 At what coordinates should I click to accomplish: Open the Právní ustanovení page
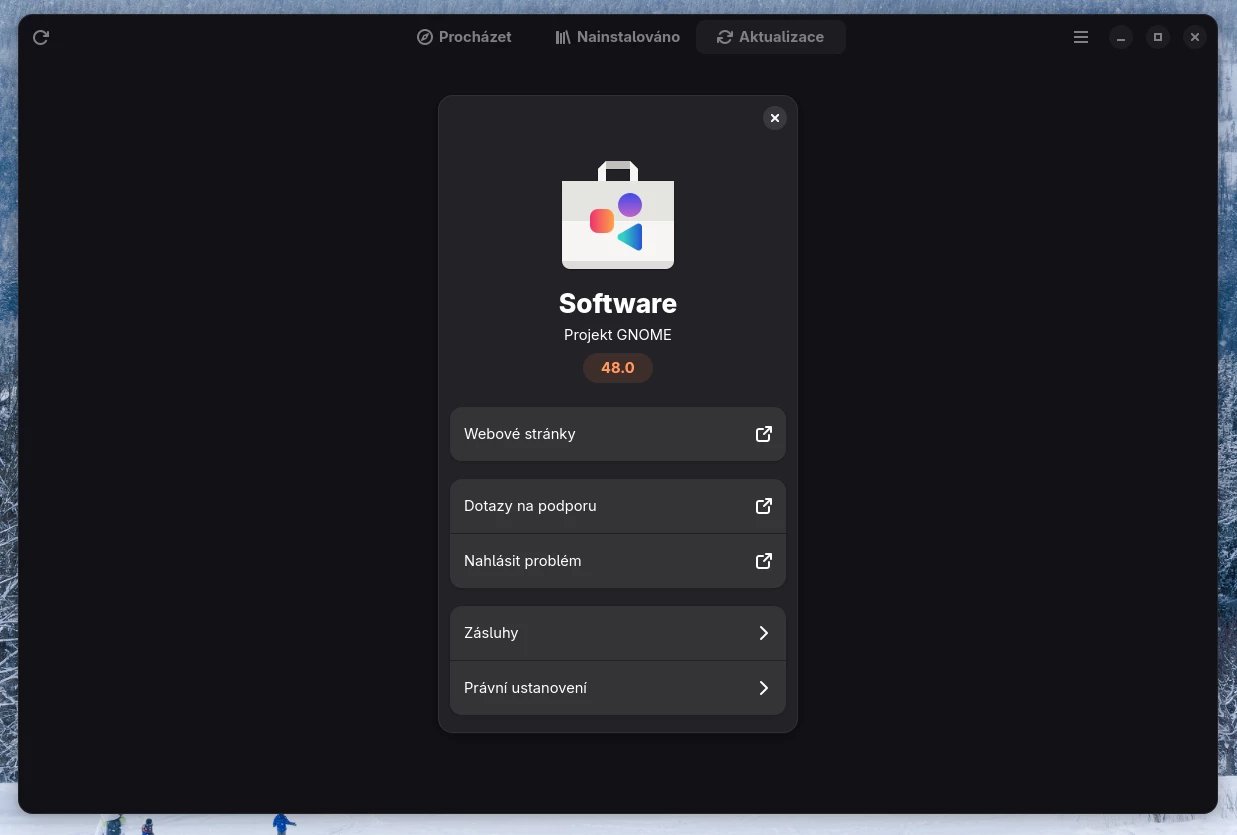[x=618, y=688]
